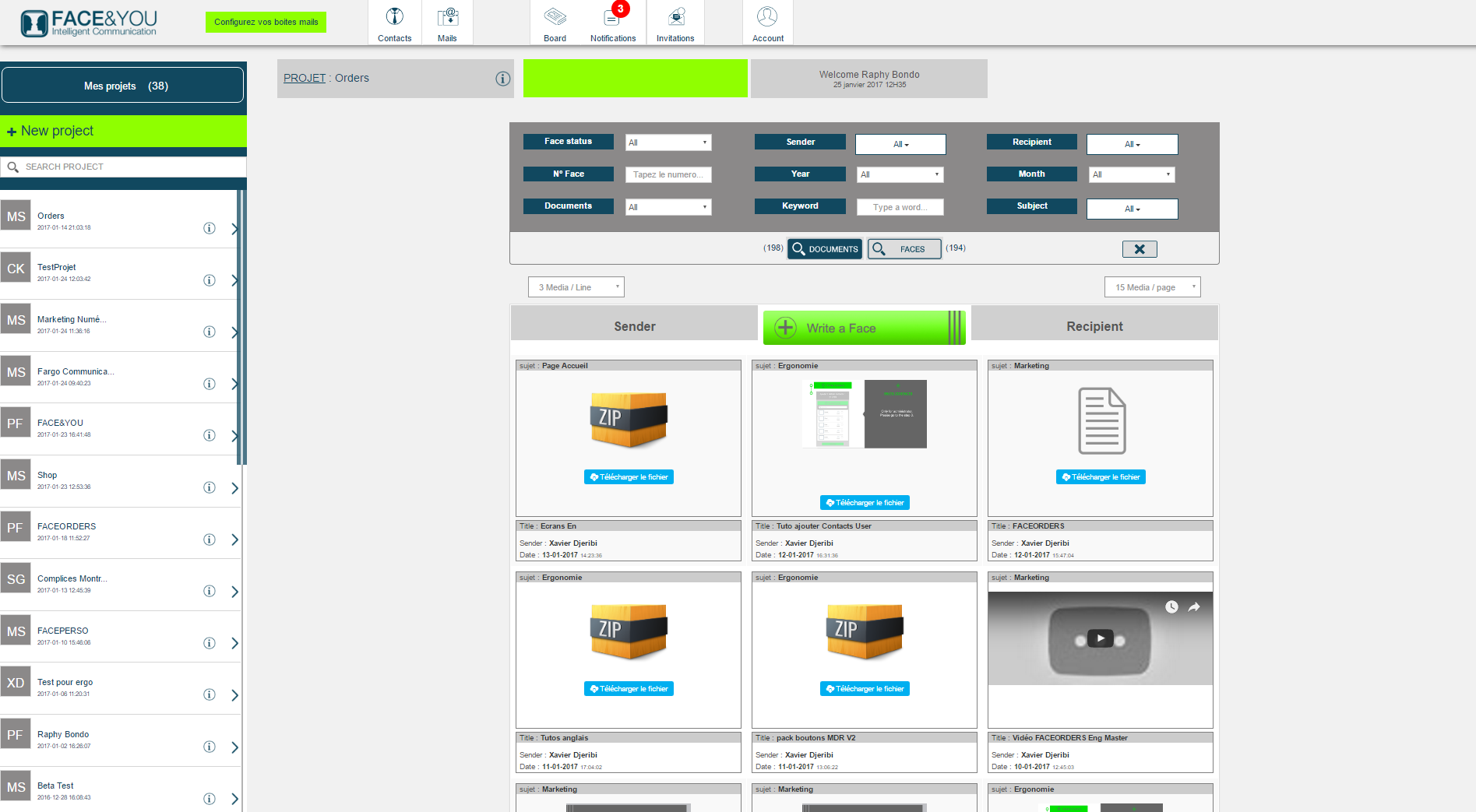Open the Ergonomie screenshot thumbnail

pyautogui.click(x=864, y=414)
